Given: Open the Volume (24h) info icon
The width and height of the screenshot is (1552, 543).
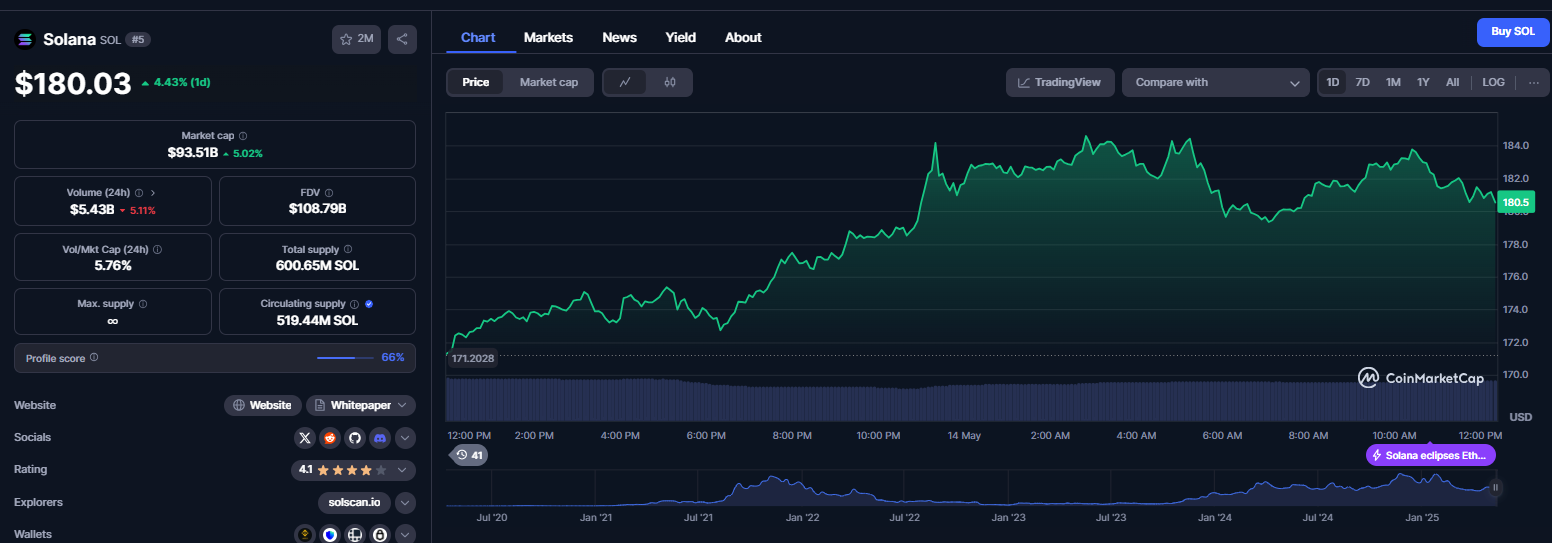Looking at the screenshot, I should tap(139, 192).
